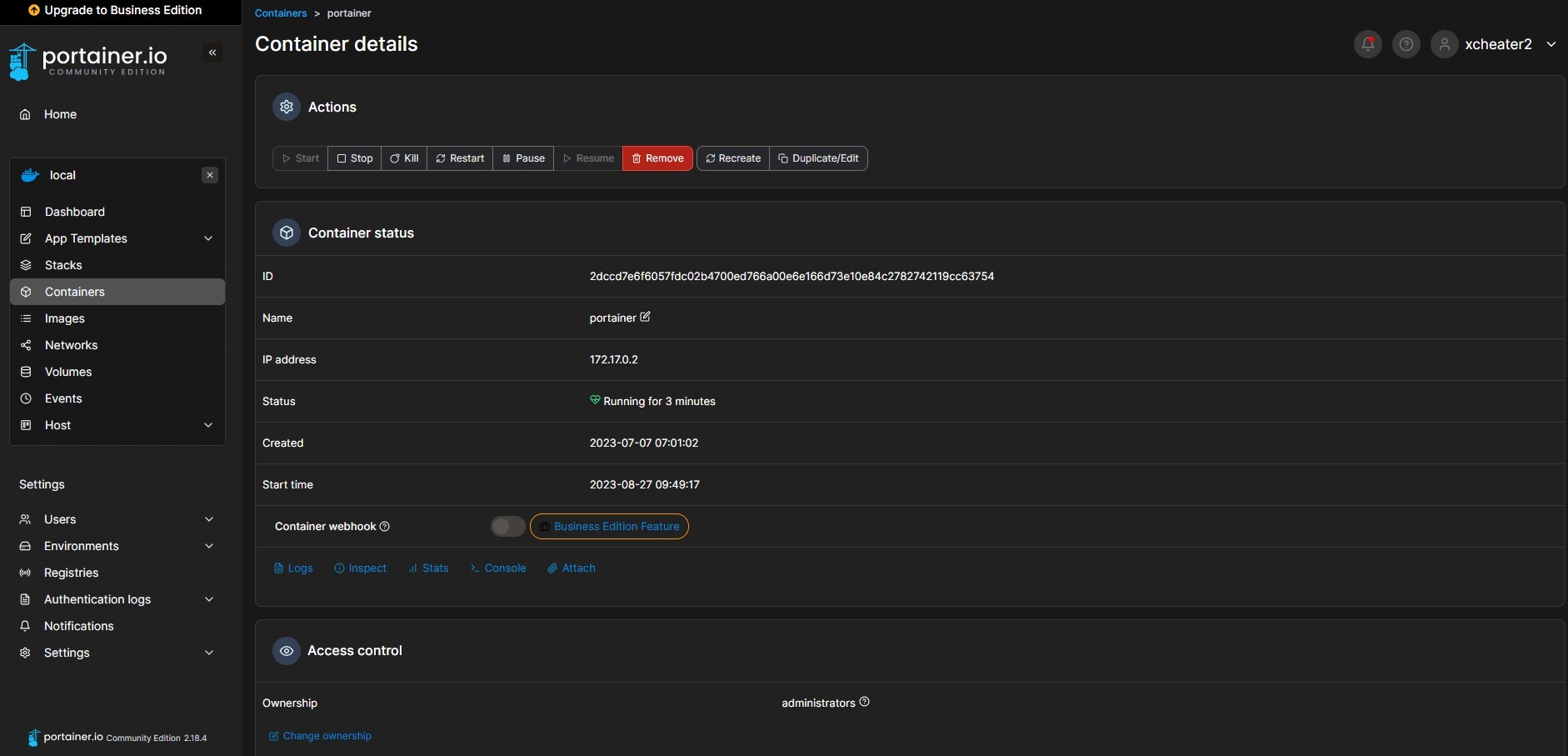Screen dimensions: 1568x756
Task: Click the edit pencil icon next to portainer name
Action: point(645,317)
